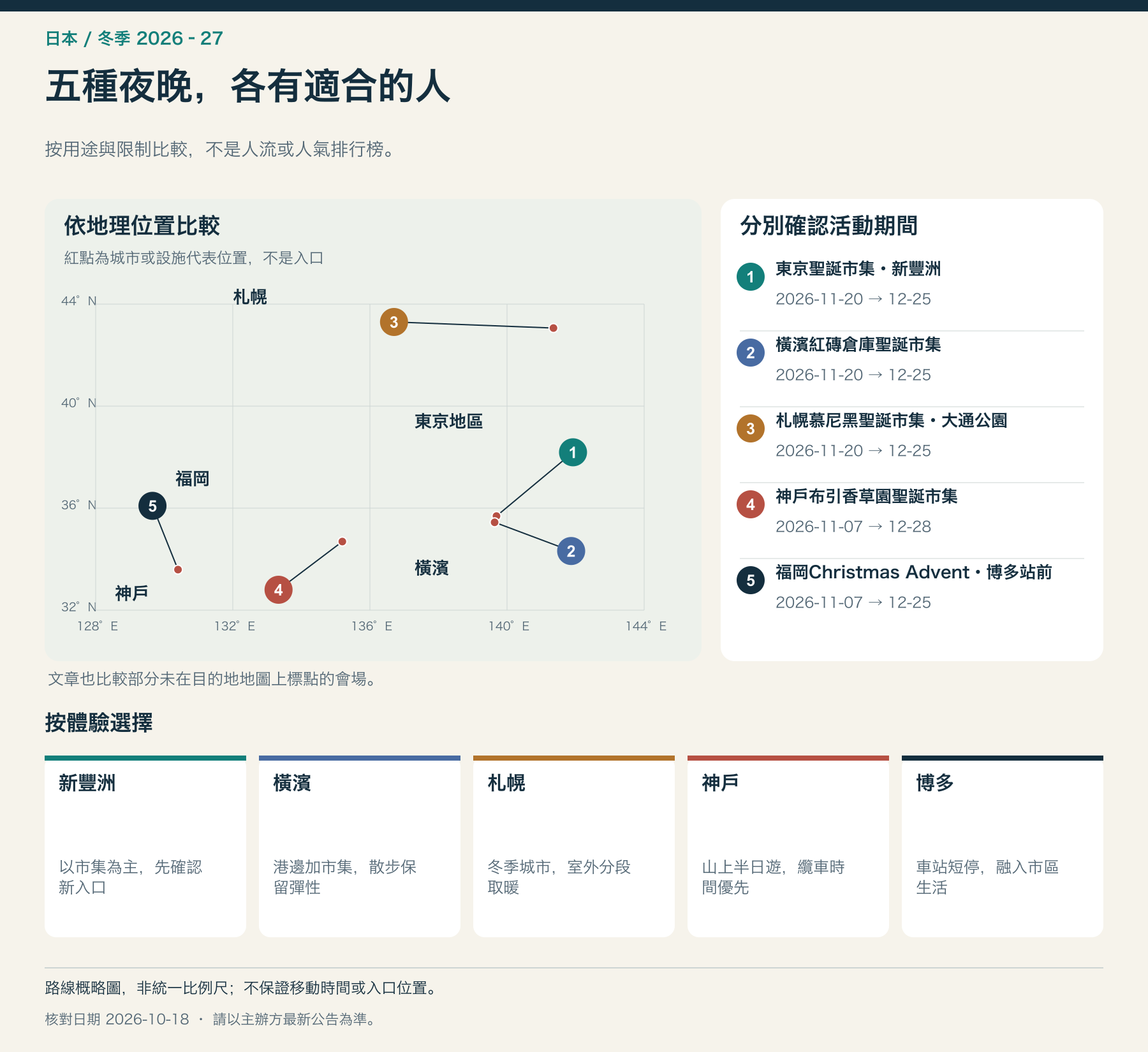Click the red location dot linked to marker 1

496,516
